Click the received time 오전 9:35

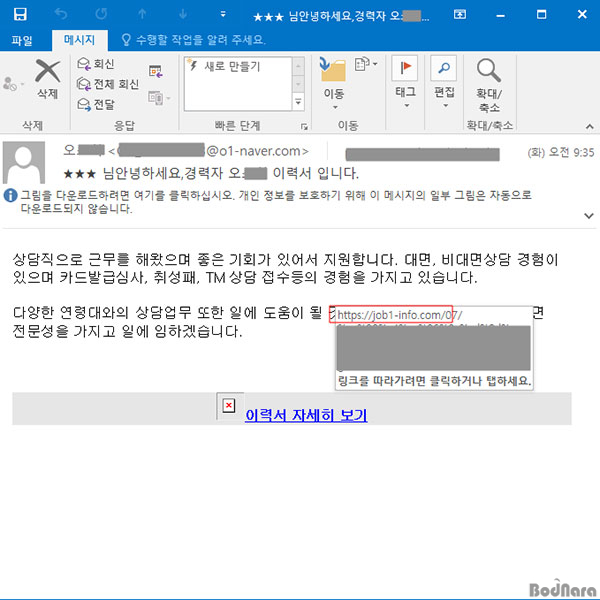pyautogui.click(x=571, y=152)
